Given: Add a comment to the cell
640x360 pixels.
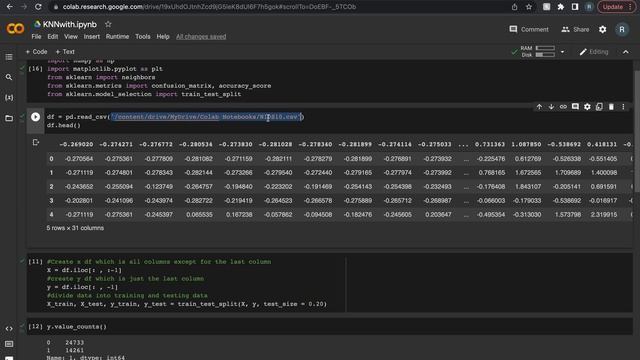Looking at the screenshot, I should (575, 107).
